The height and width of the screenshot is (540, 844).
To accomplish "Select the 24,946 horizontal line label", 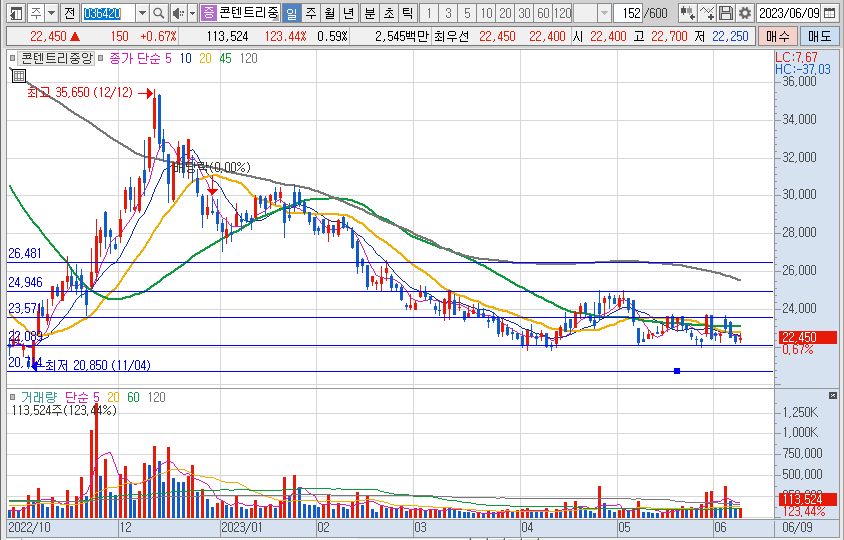I will (x=25, y=282).
